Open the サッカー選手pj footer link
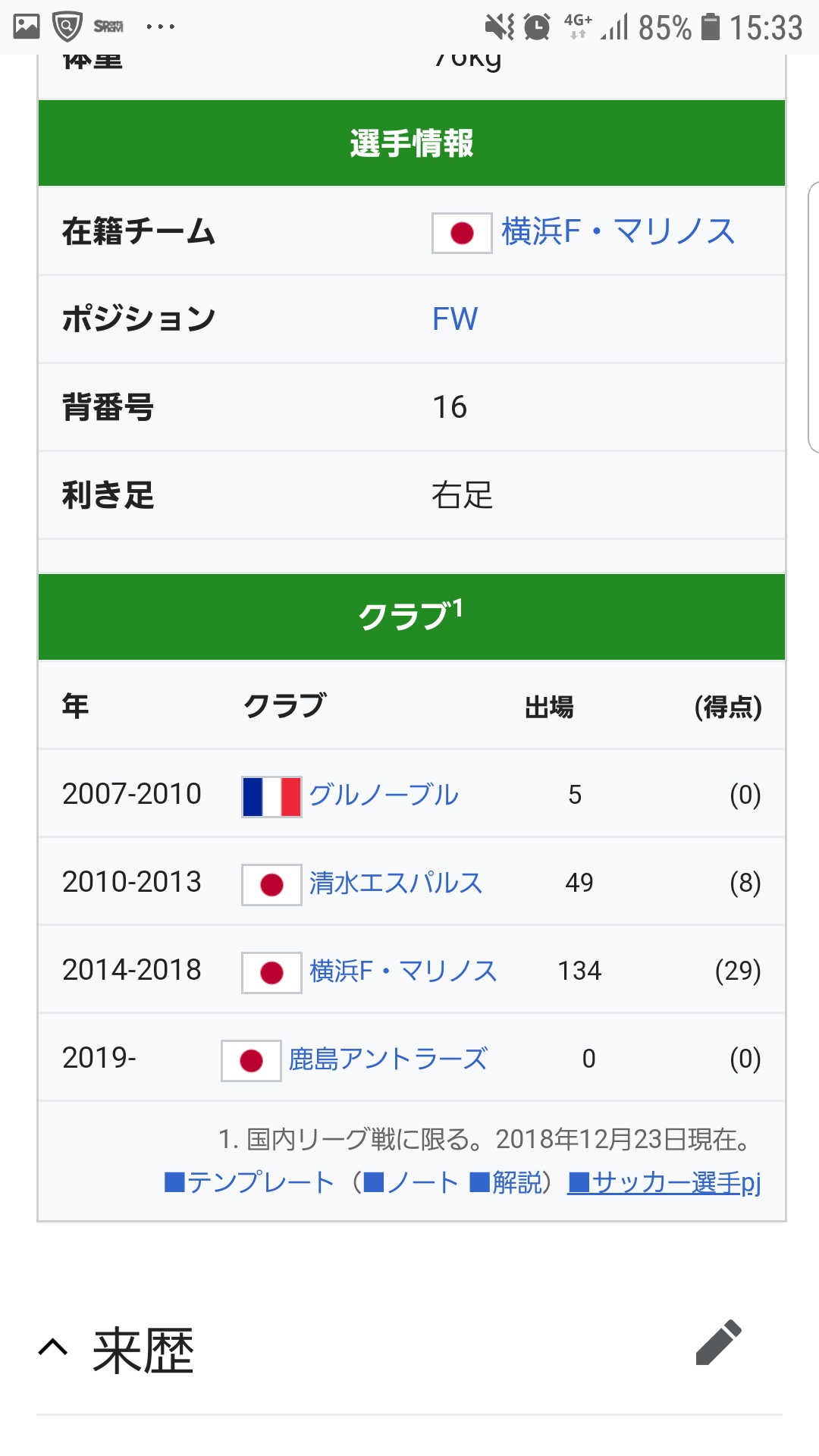This screenshot has width=819, height=1456. click(664, 1182)
